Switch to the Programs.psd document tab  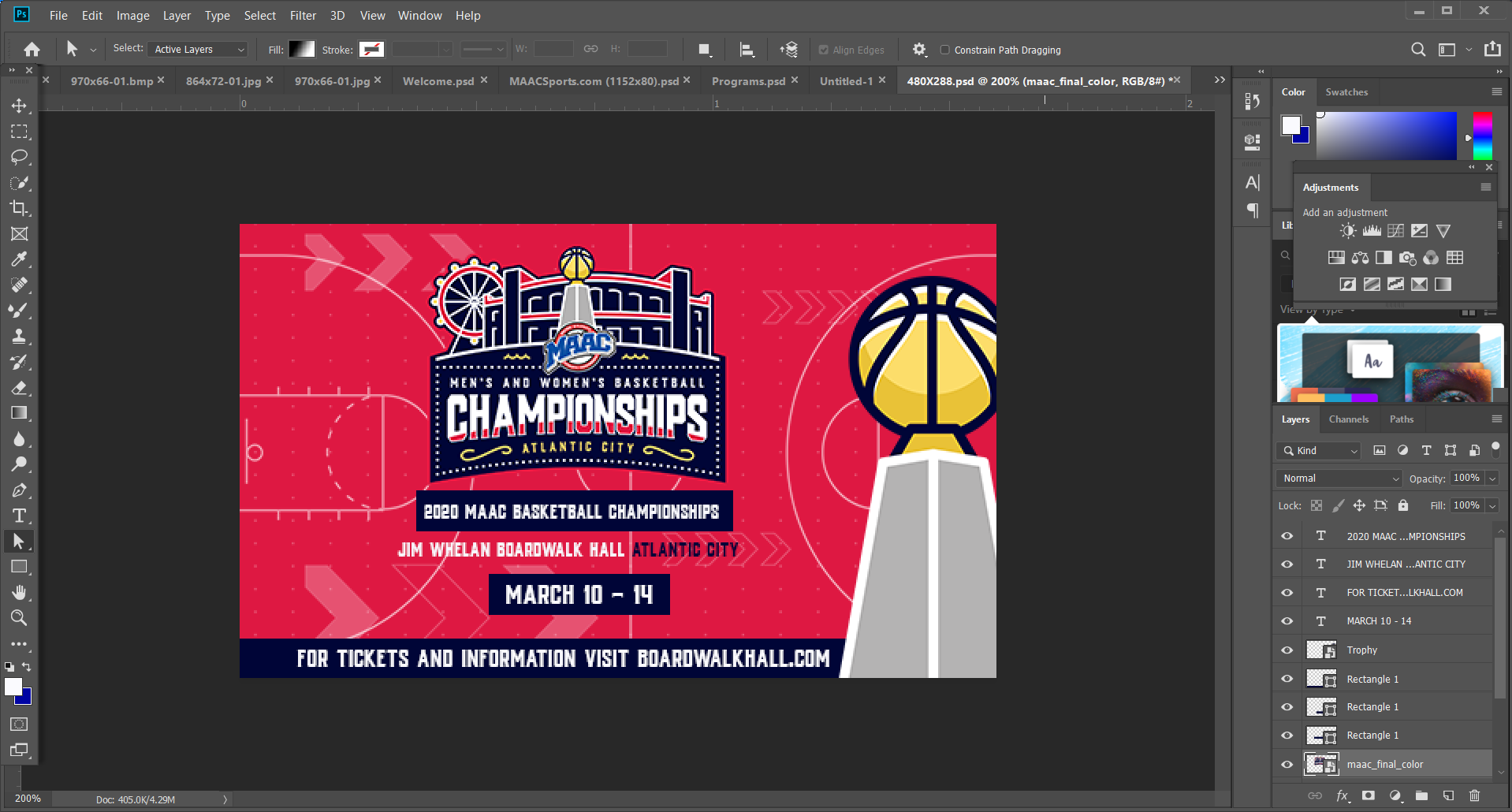748,81
